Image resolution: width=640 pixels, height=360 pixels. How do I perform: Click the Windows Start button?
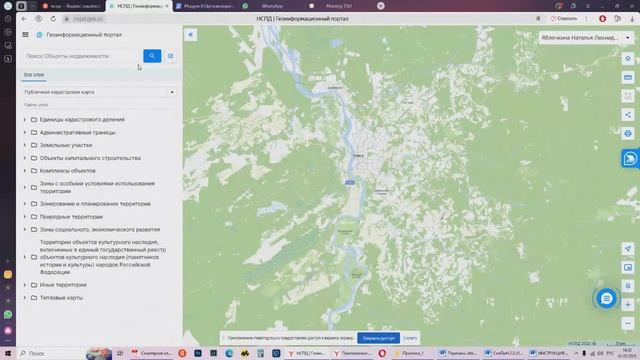(x=8, y=353)
